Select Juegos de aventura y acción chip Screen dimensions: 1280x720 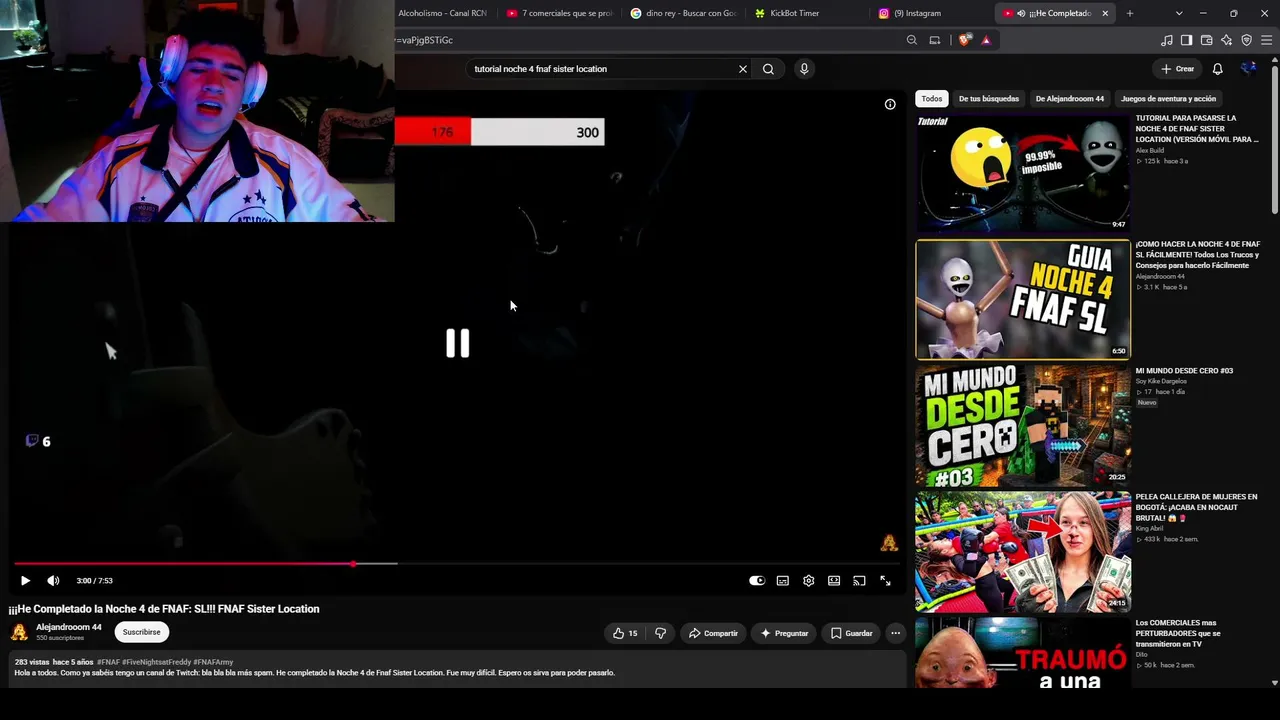[x=1168, y=99]
